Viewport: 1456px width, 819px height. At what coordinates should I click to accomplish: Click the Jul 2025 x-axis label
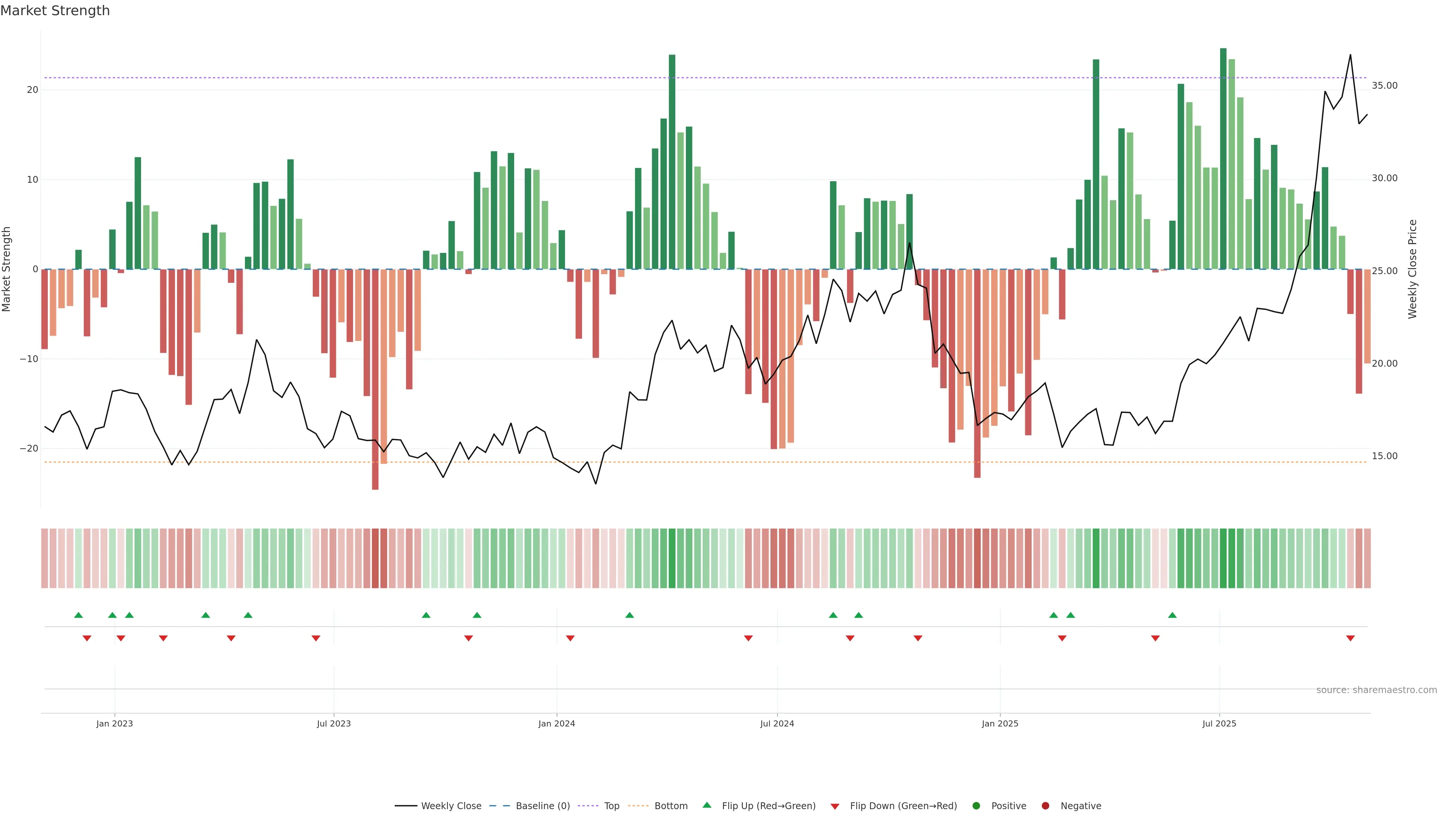coord(1219,723)
